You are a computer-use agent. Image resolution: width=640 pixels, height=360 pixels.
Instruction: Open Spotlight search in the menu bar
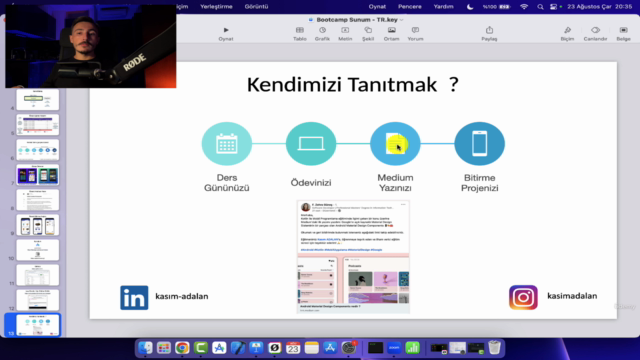coord(540,7)
